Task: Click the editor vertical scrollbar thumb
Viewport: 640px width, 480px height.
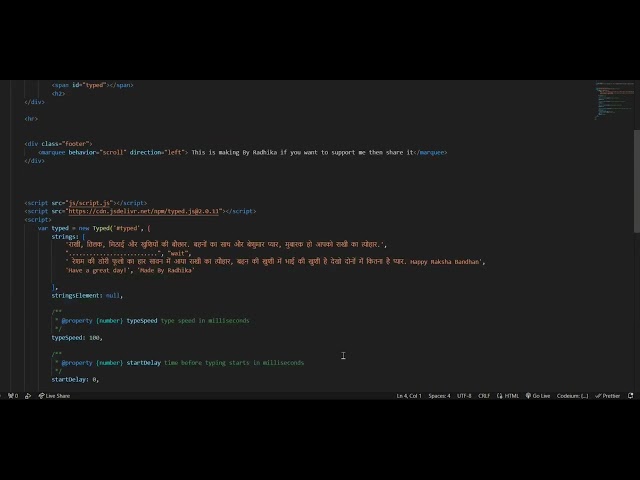Action: 637,181
